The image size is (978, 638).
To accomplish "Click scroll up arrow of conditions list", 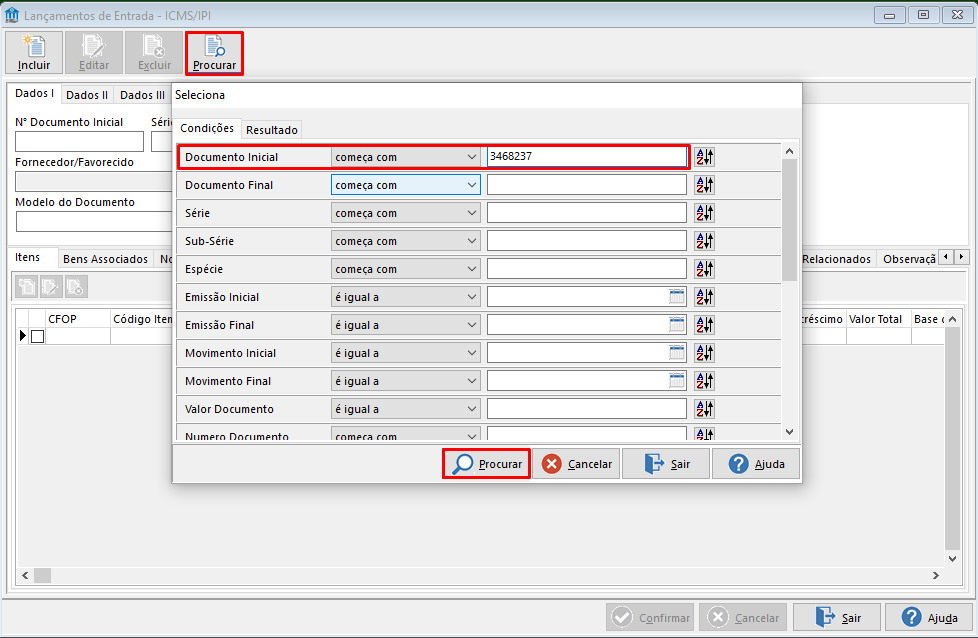I will click(x=789, y=152).
